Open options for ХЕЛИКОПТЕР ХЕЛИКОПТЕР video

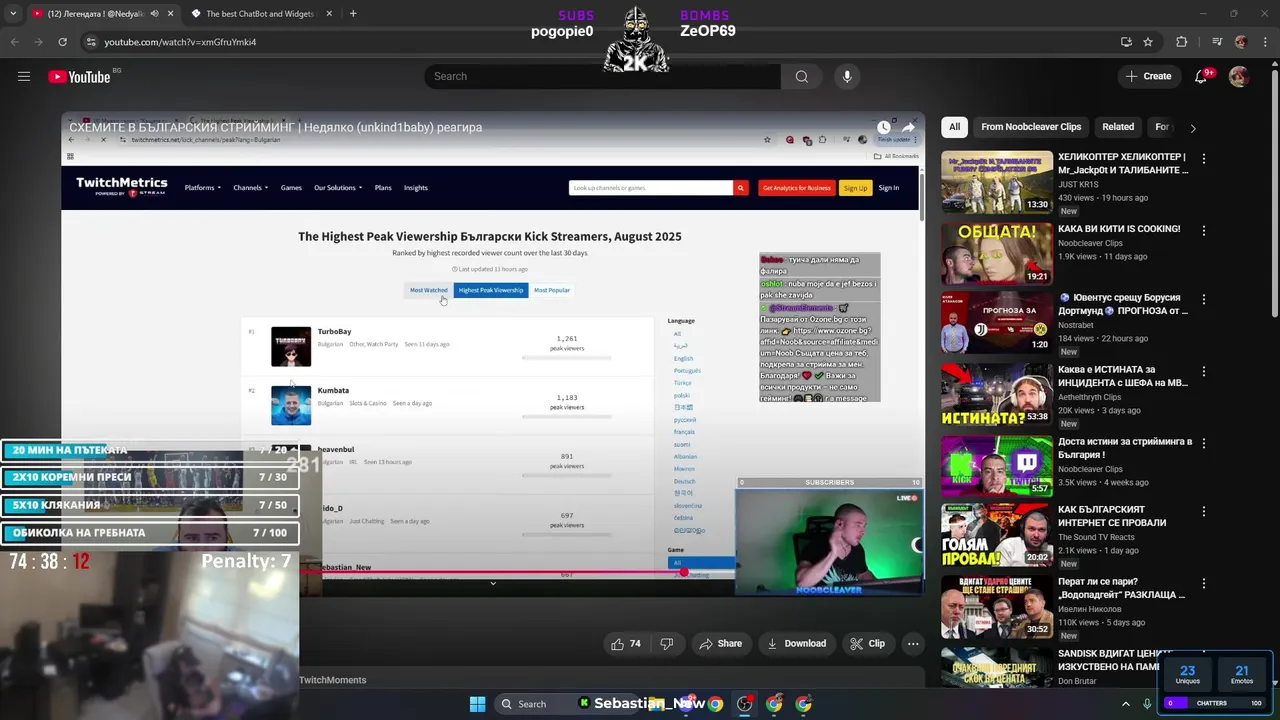[x=1204, y=159]
